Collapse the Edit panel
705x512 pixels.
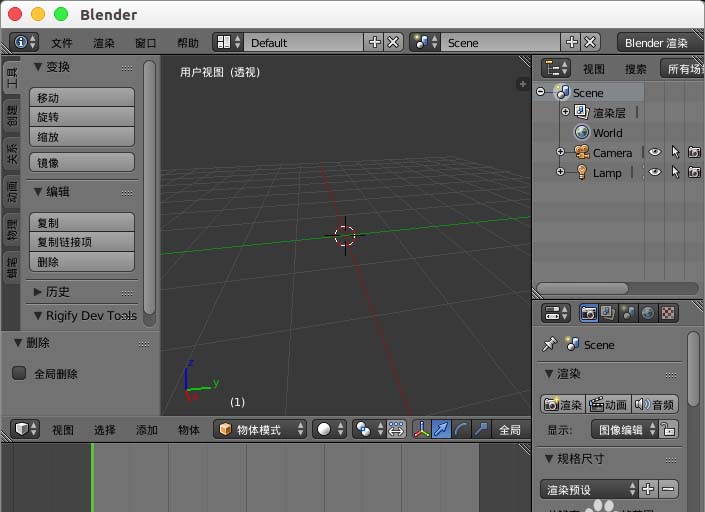38,191
